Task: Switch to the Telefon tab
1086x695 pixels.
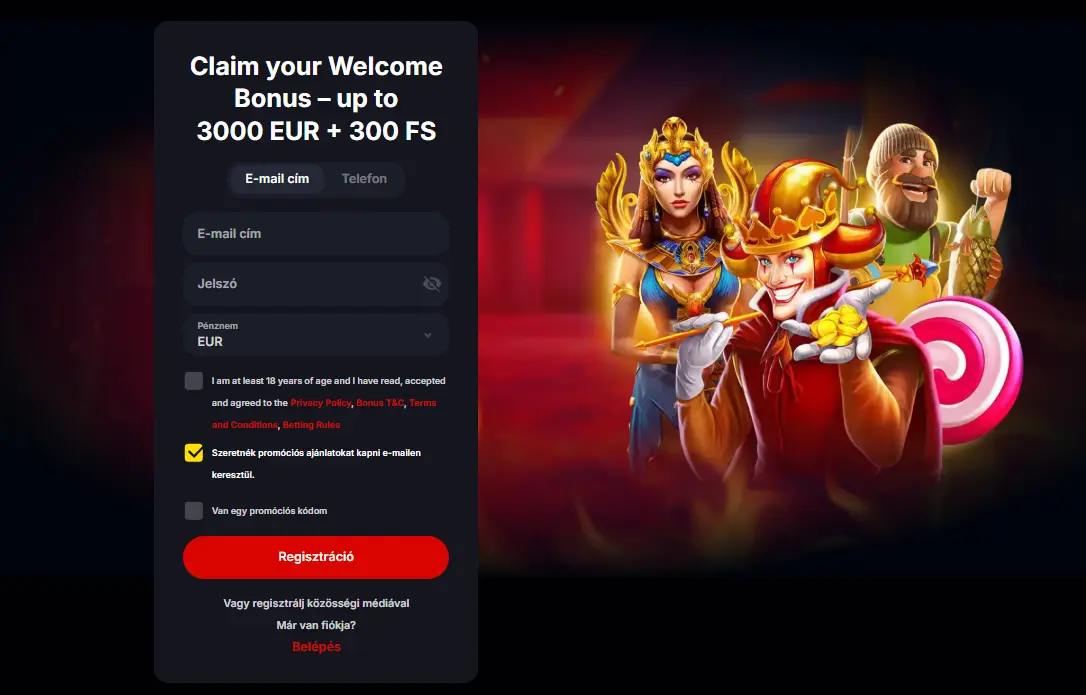Action: click(364, 179)
